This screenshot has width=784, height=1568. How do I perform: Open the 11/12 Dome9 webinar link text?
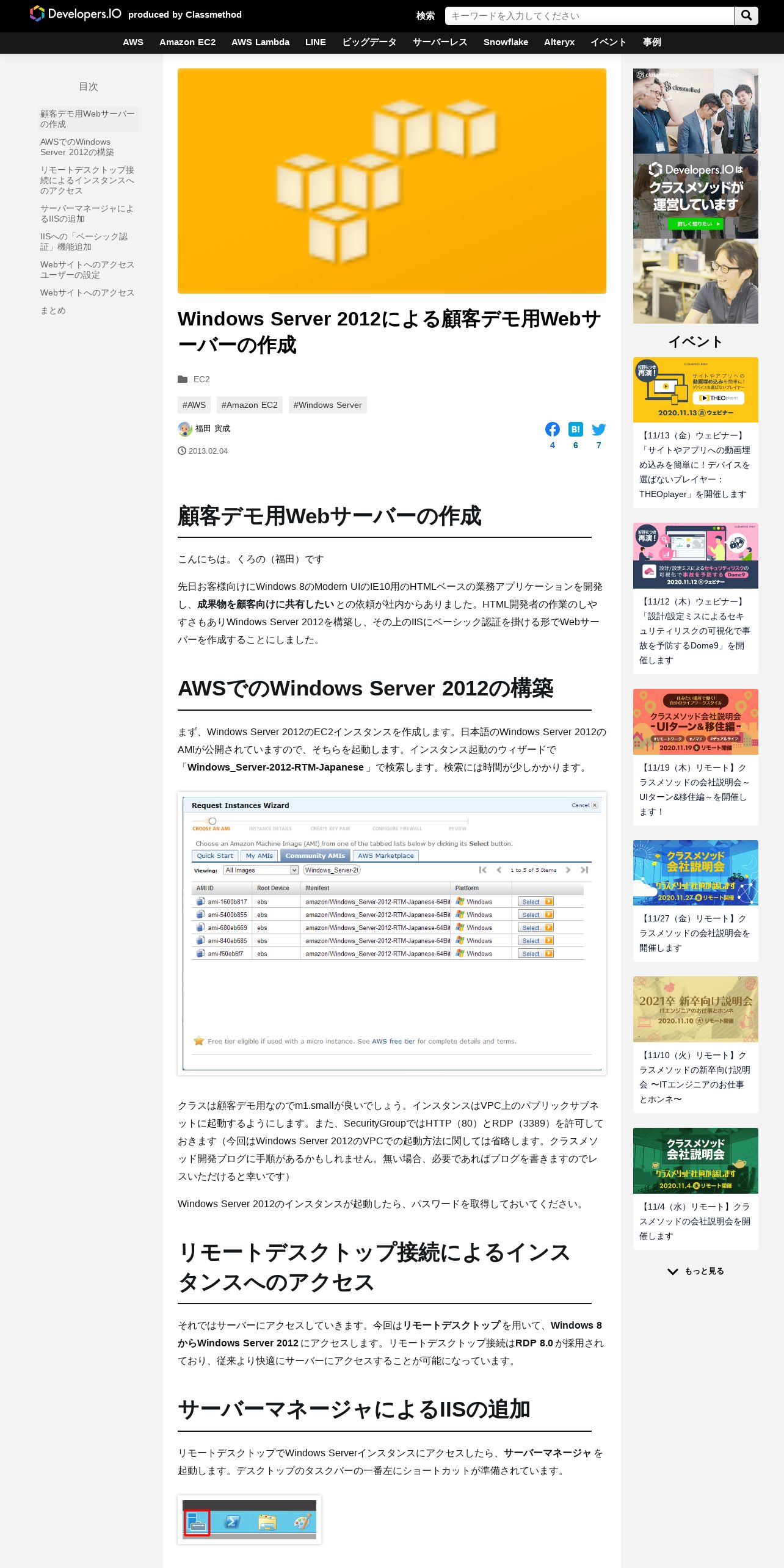click(695, 631)
